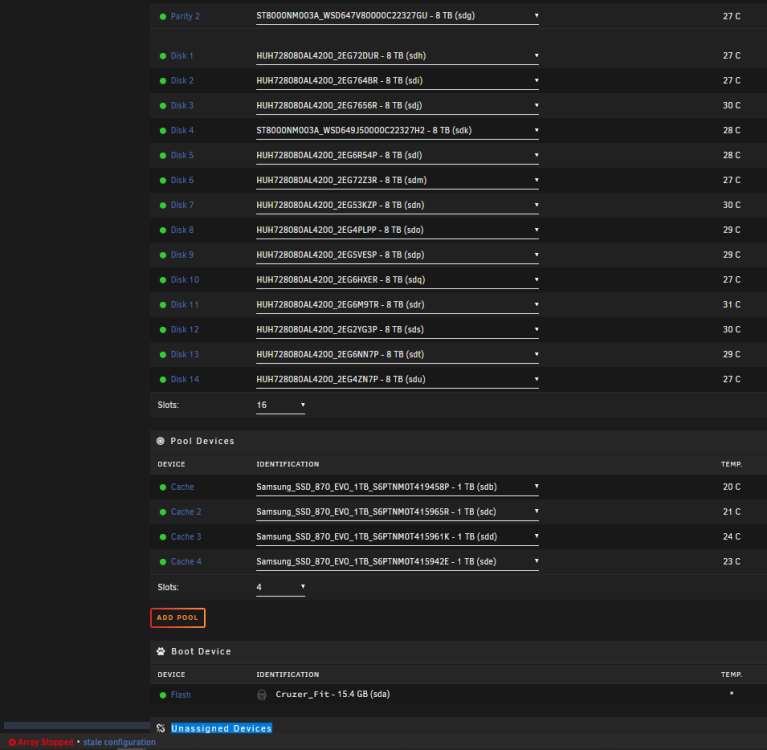This screenshot has width=767, height=750.
Task: Open the Disk 8 link
Action: [x=182, y=230]
